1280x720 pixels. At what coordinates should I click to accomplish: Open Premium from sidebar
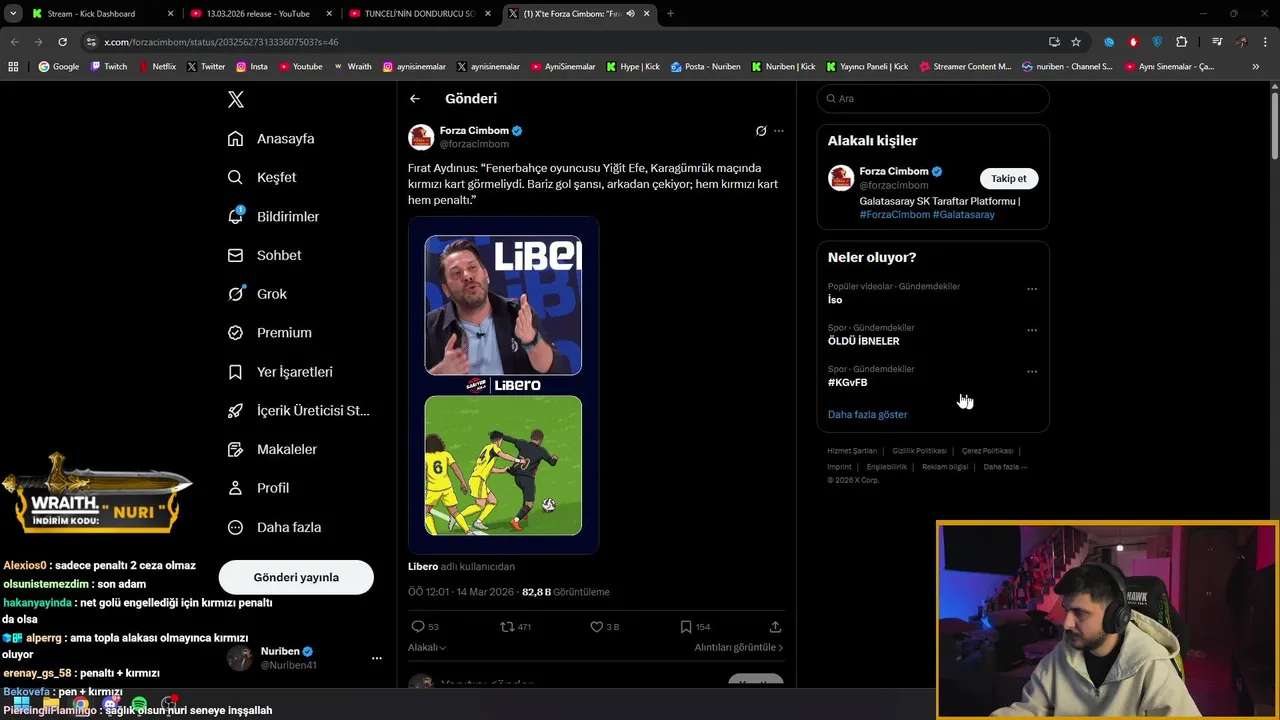[x=269, y=332]
